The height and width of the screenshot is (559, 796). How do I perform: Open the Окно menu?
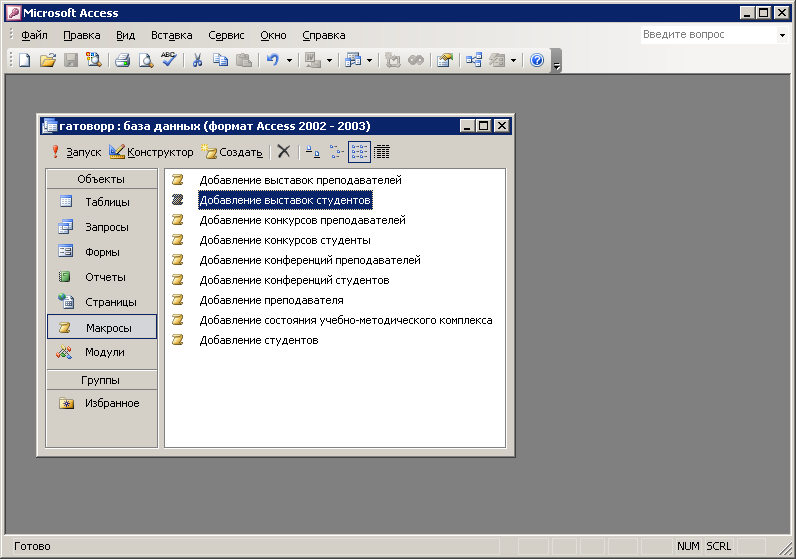(273, 36)
